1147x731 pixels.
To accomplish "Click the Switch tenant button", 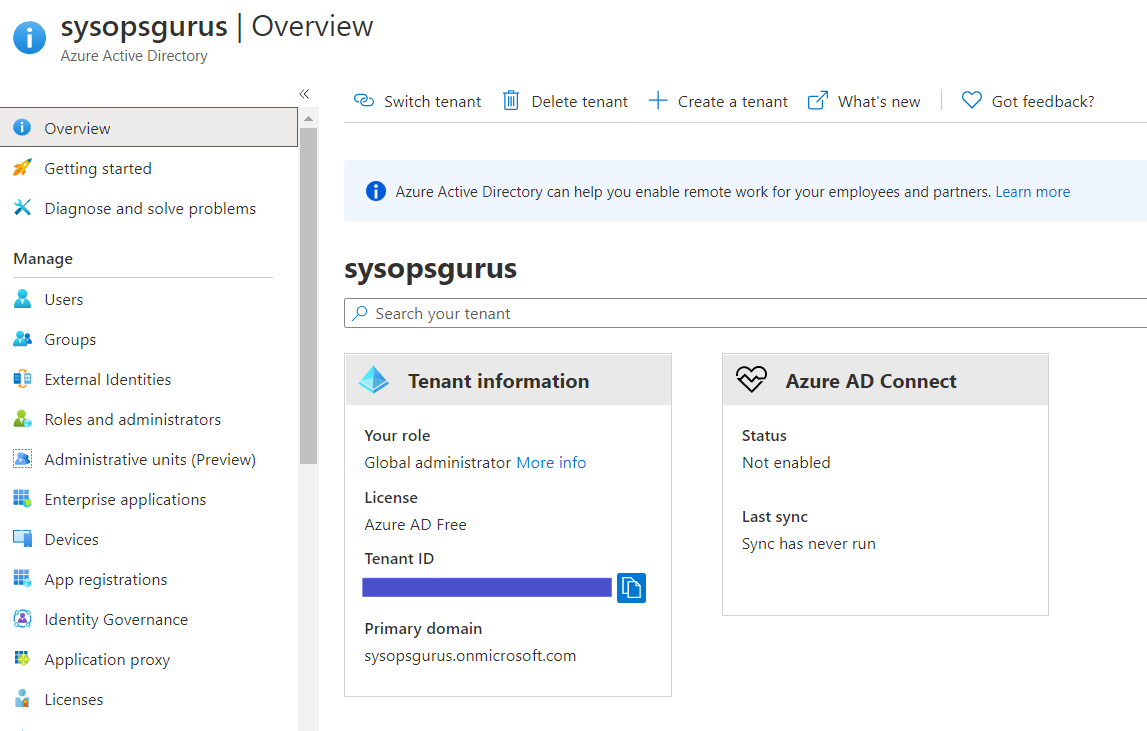I will tap(417, 101).
